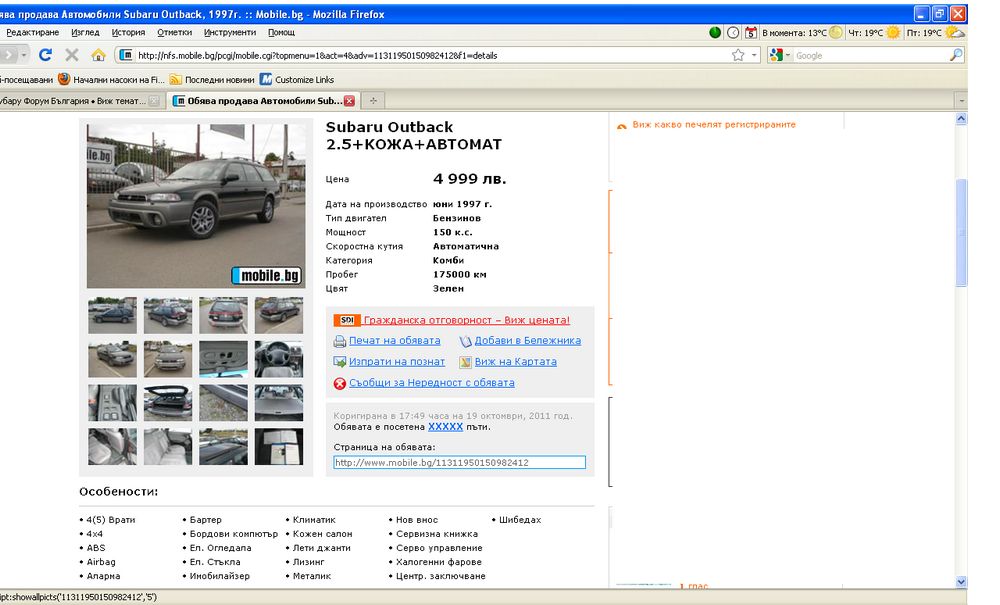The height and width of the screenshot is (605, 1000).
Task: Click Съобщи за Нередност с обявата link
Action: 432,383
